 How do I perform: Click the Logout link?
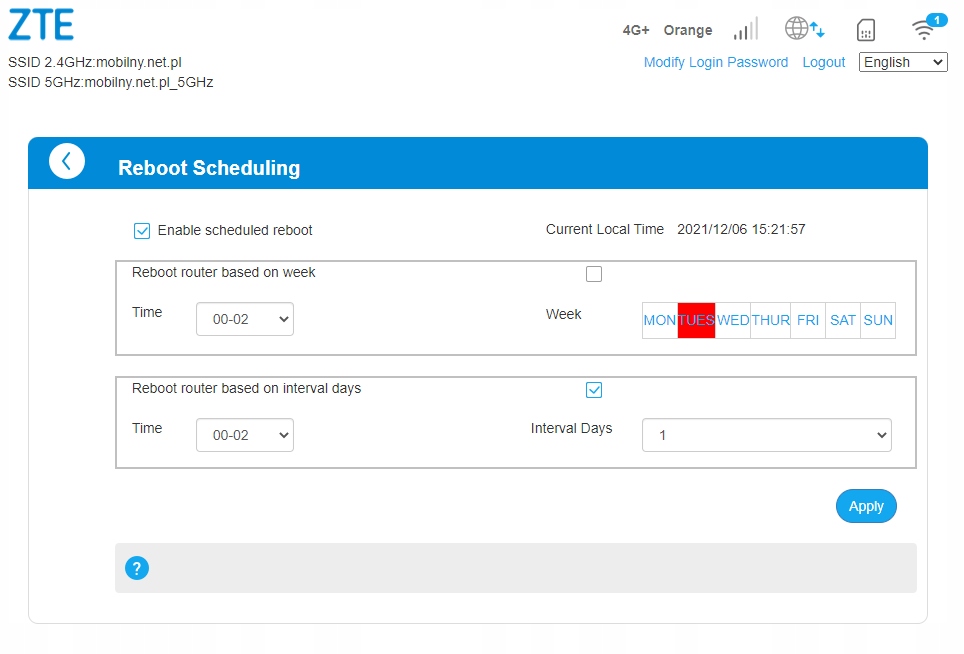tap(824, 62)
